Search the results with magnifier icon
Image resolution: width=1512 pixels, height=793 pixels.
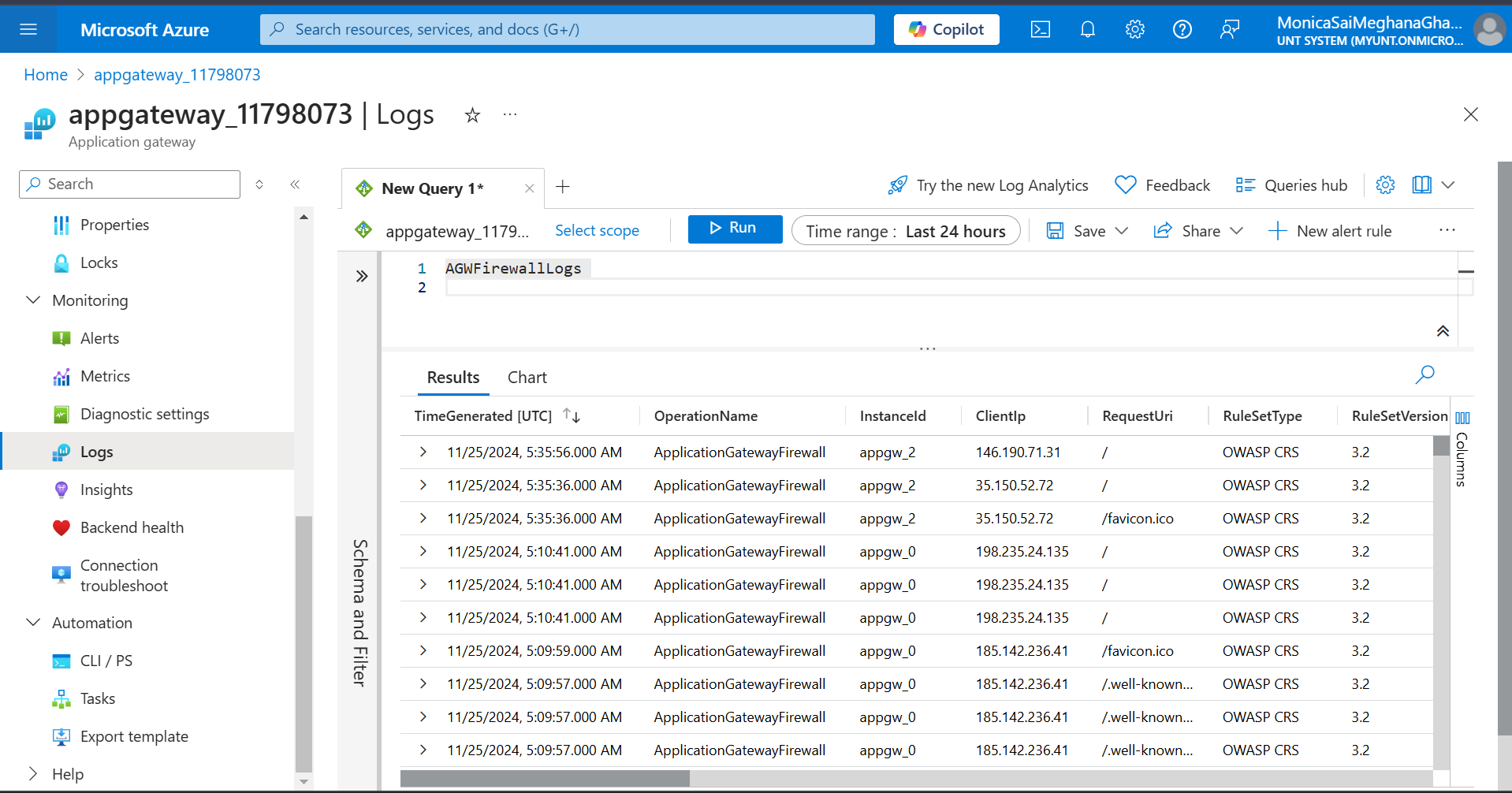[1425, 374]
